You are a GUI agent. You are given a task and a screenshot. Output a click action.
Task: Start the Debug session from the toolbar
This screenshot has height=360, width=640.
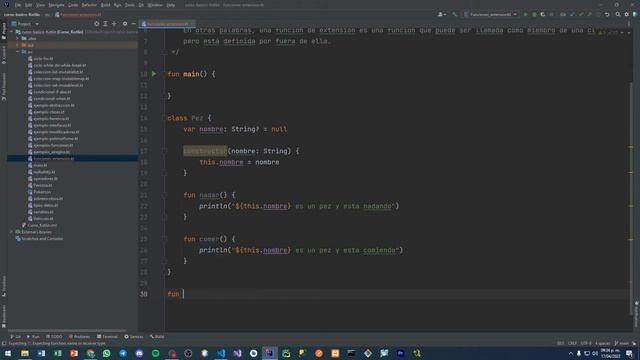[534, 14]
